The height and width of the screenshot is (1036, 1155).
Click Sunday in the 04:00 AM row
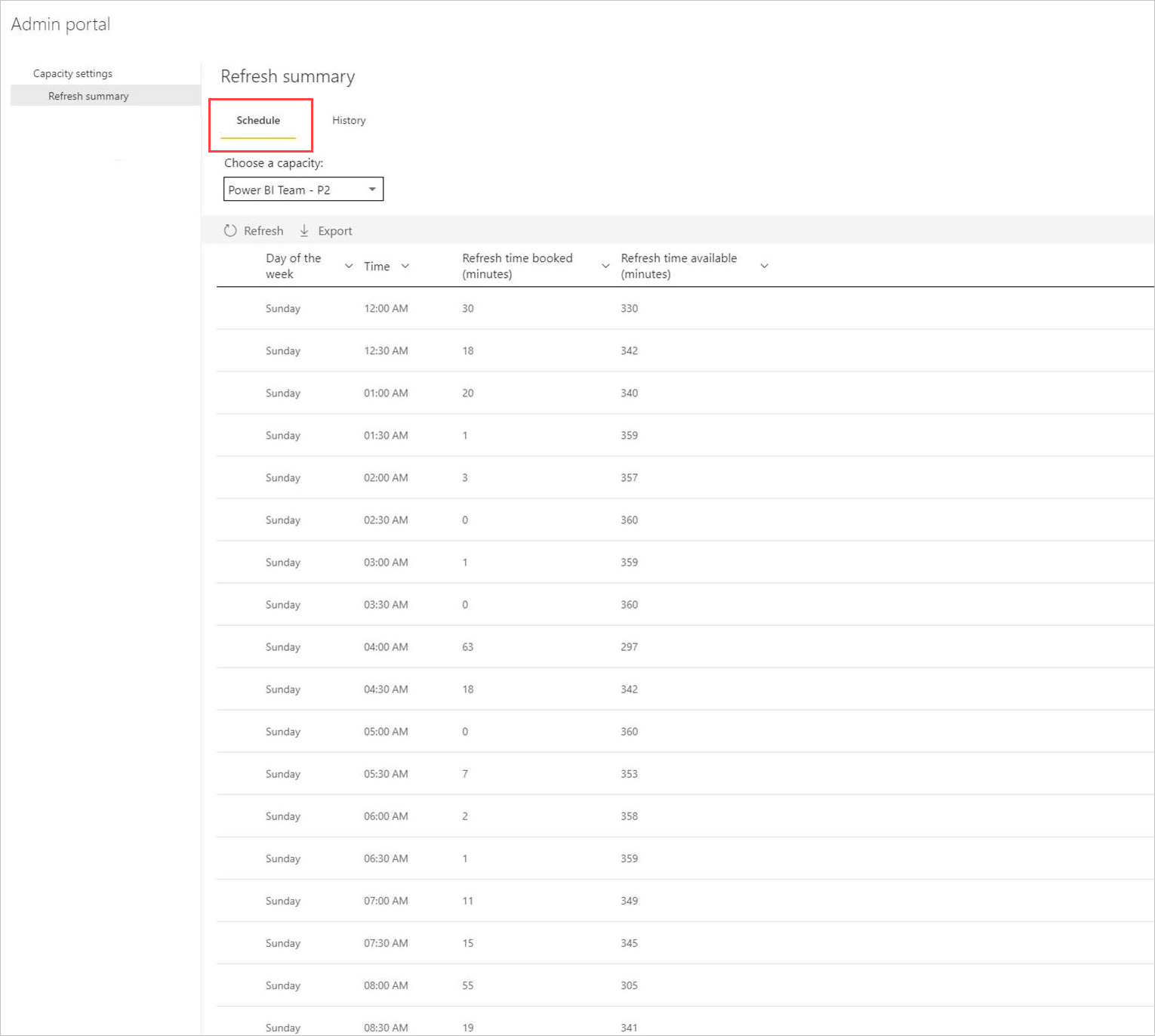coord(283,646)
